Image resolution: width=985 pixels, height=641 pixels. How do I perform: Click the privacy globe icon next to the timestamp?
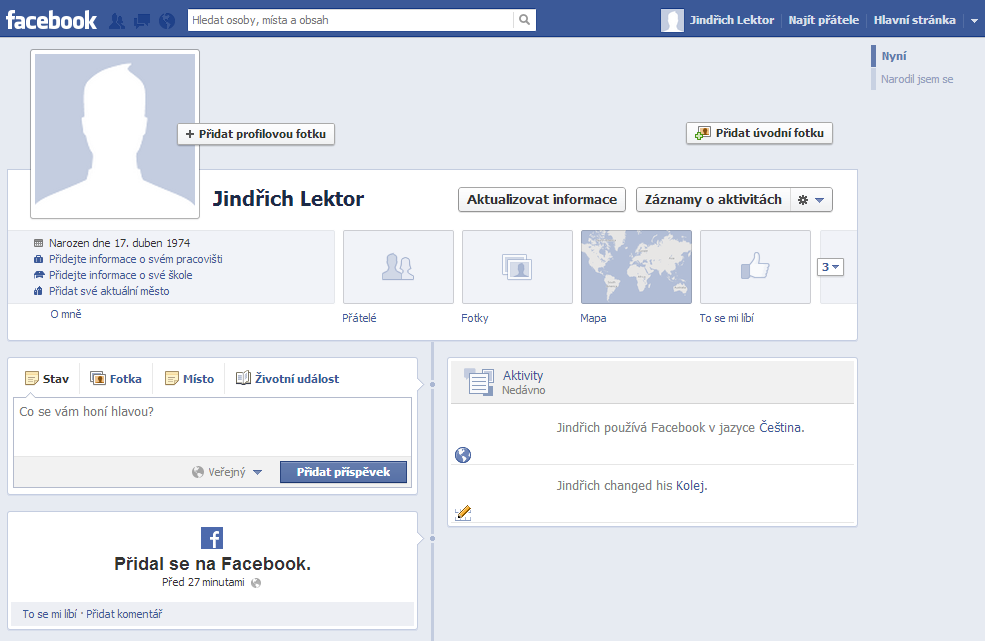click(x=256, y=583)
